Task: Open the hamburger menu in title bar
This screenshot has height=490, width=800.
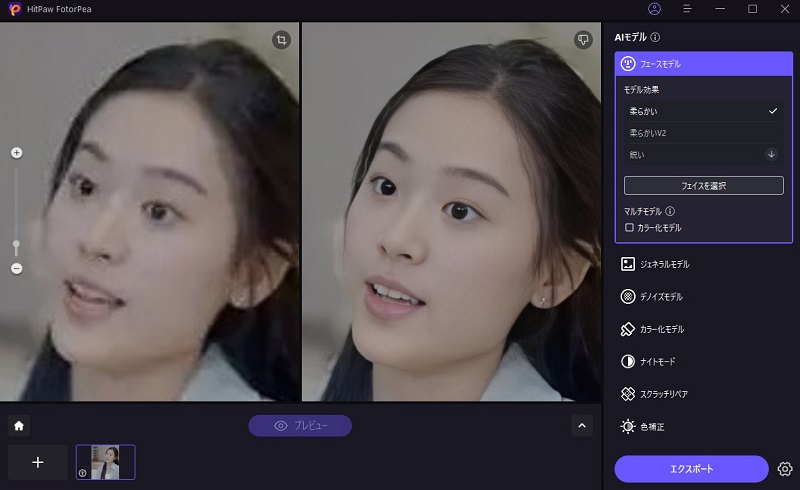Action: [687, 9]
